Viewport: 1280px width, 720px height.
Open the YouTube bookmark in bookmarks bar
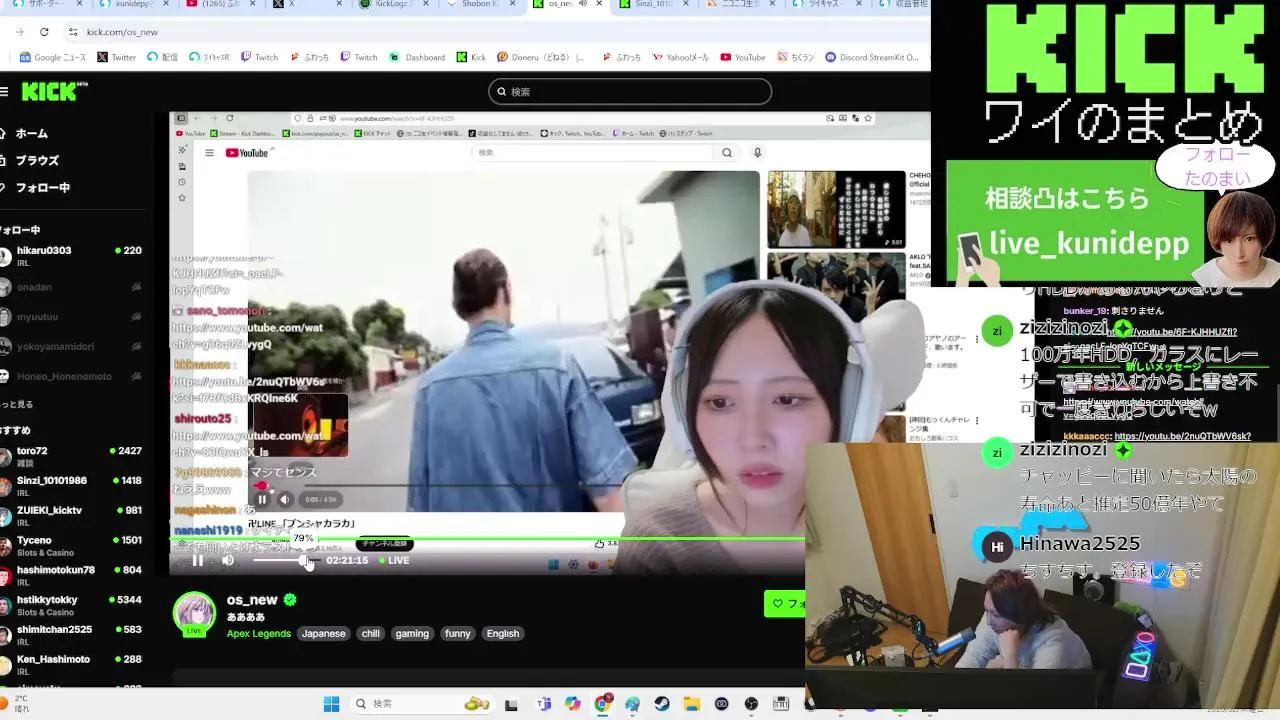pyautogui.click(x=743, y=57)
